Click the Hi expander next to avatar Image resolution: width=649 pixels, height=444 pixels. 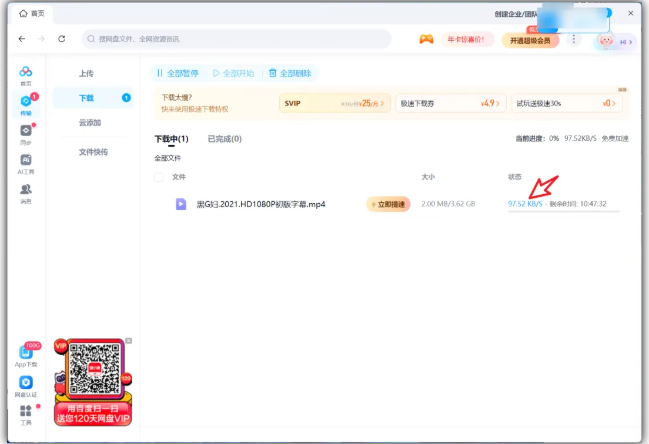pos(626,42)
